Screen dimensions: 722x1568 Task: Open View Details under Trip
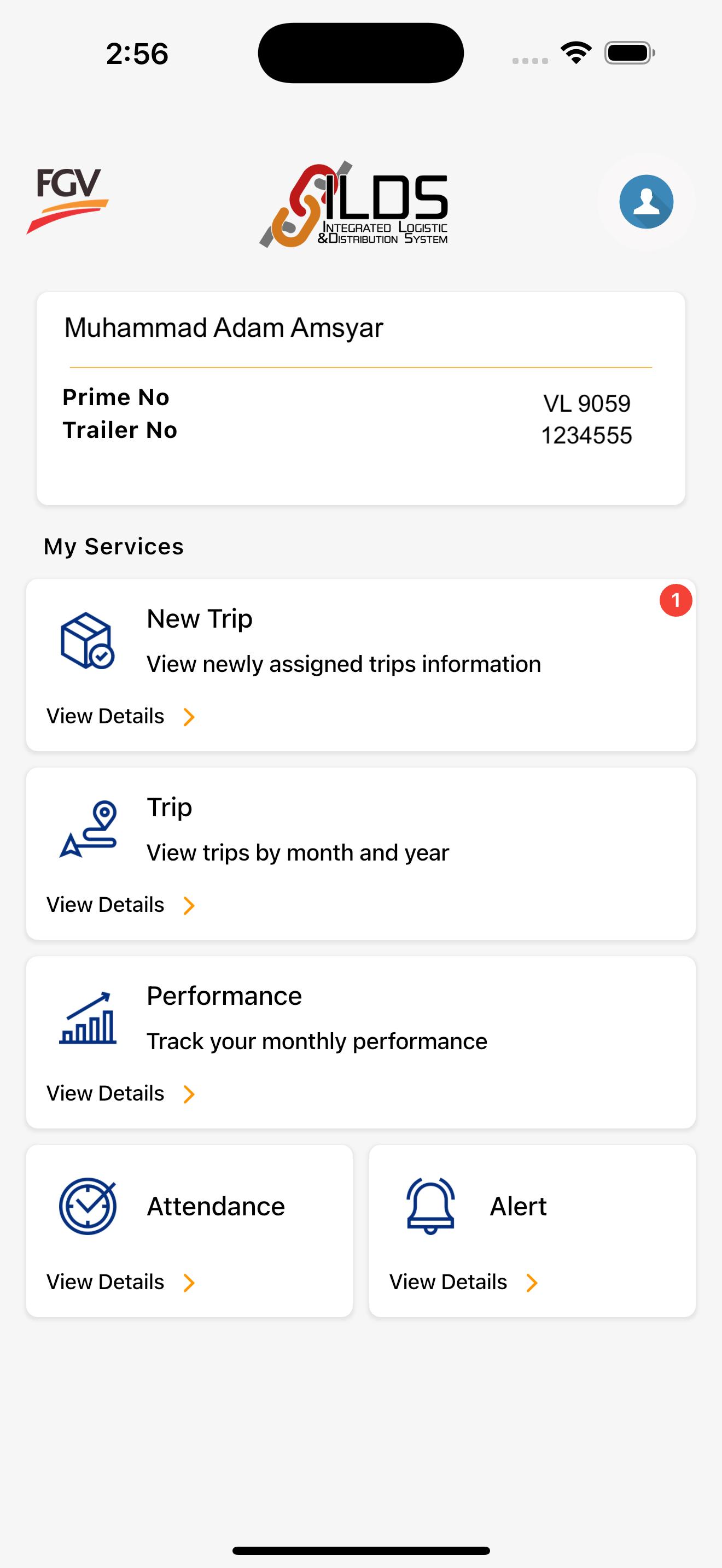[106, 904]
